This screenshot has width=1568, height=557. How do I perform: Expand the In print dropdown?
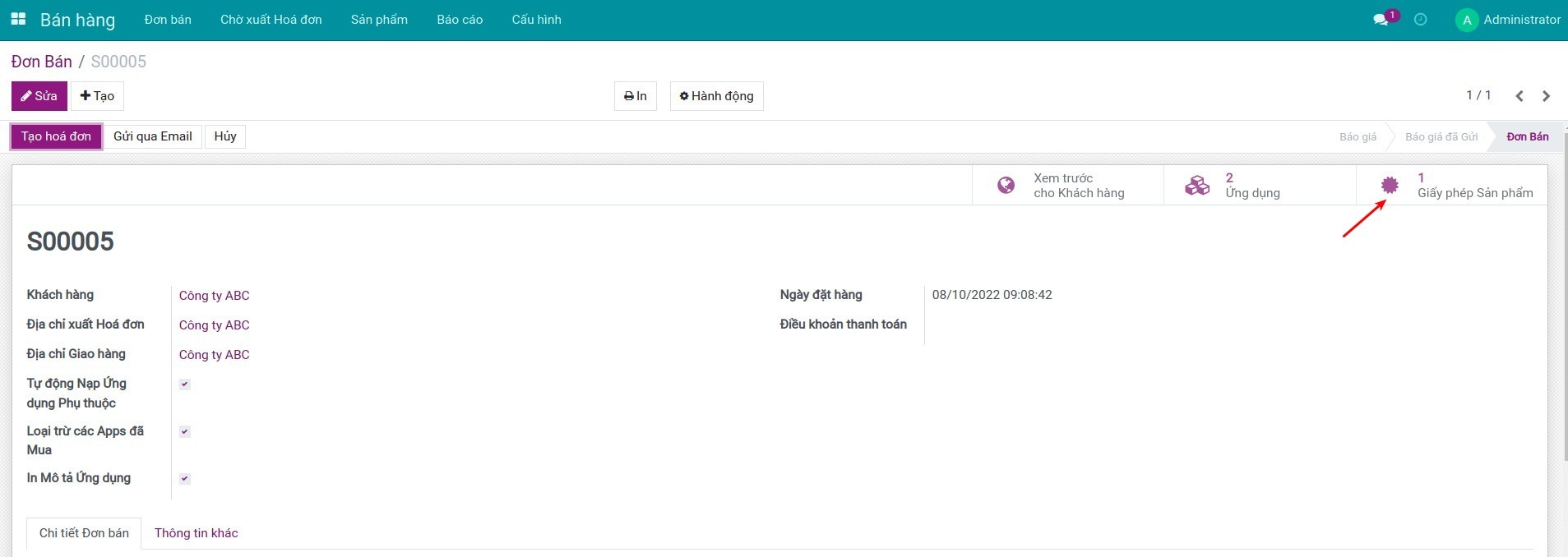click(635, 96)
